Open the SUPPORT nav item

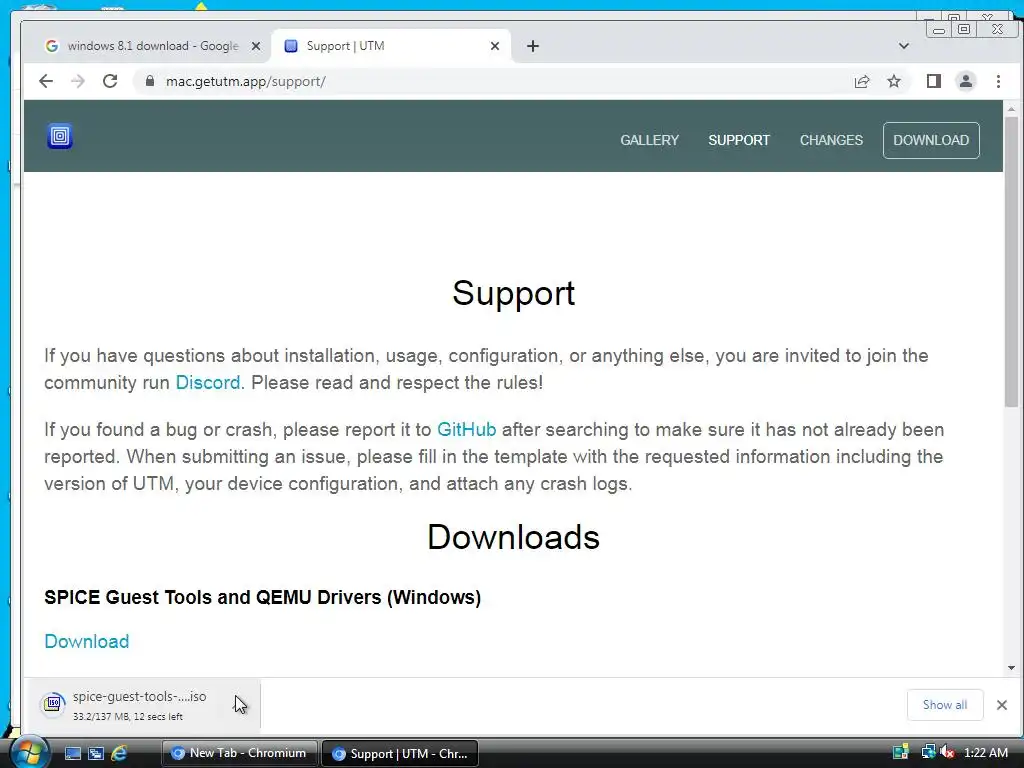tap(739, 140)
